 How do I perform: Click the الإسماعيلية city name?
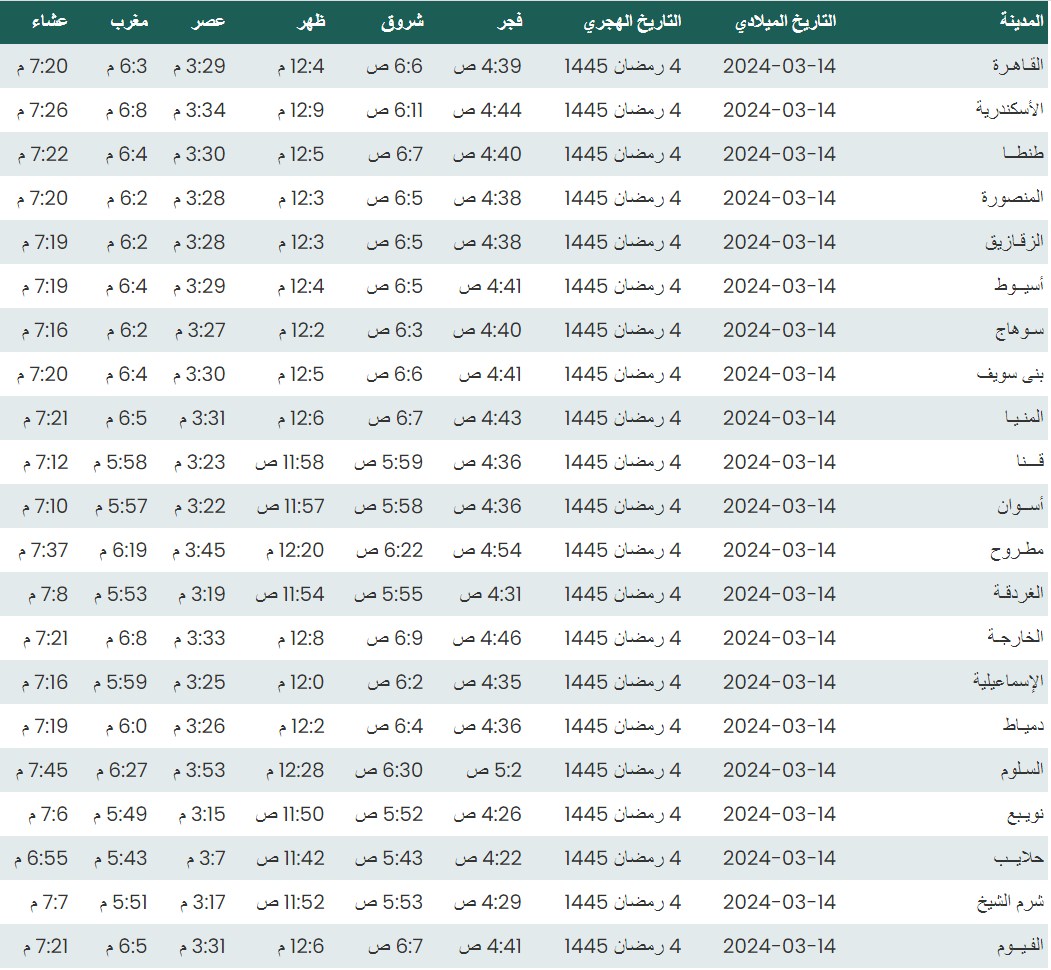tap(1008, 682)
